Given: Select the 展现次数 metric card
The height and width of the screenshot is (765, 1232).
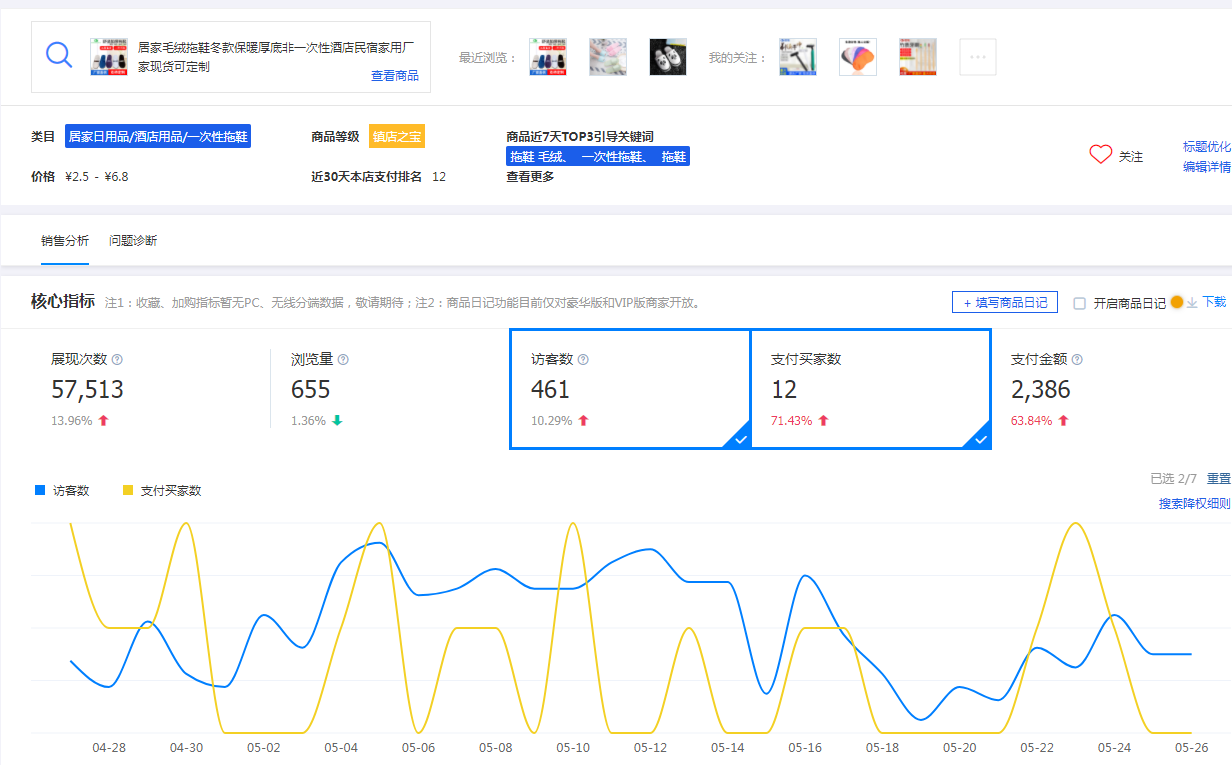Looking at the screenshot, I should tap(150, 389).
